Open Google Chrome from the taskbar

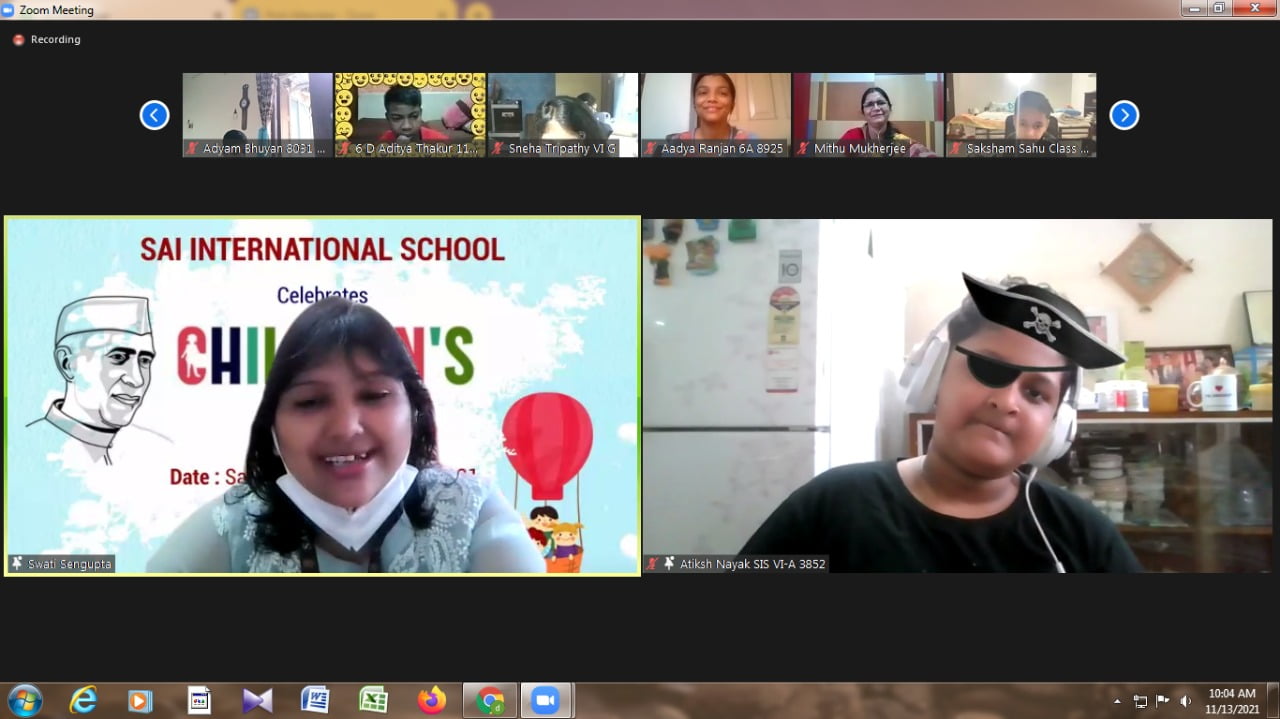tap(490, 700)
